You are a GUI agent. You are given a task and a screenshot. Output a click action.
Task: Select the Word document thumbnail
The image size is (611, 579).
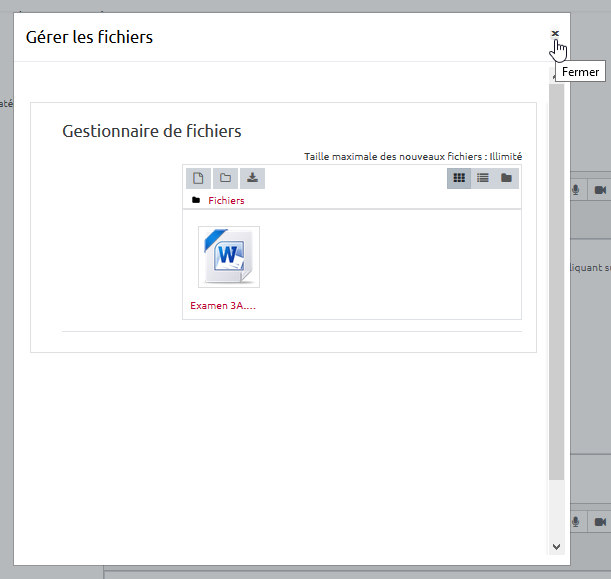228,257
